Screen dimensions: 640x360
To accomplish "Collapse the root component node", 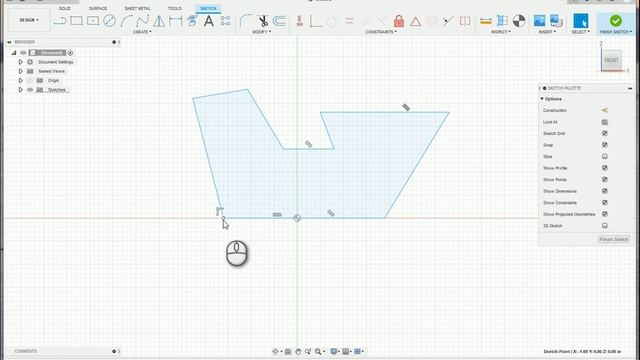I will (14, 53).
